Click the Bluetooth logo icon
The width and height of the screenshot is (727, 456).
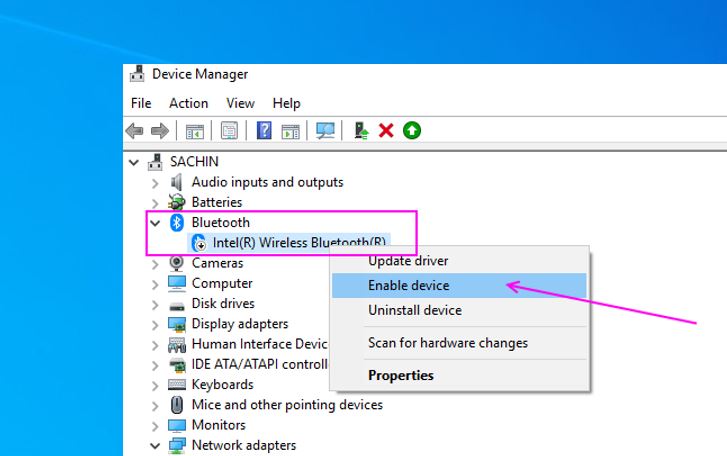pyautogui.click(x=177, y=222)
